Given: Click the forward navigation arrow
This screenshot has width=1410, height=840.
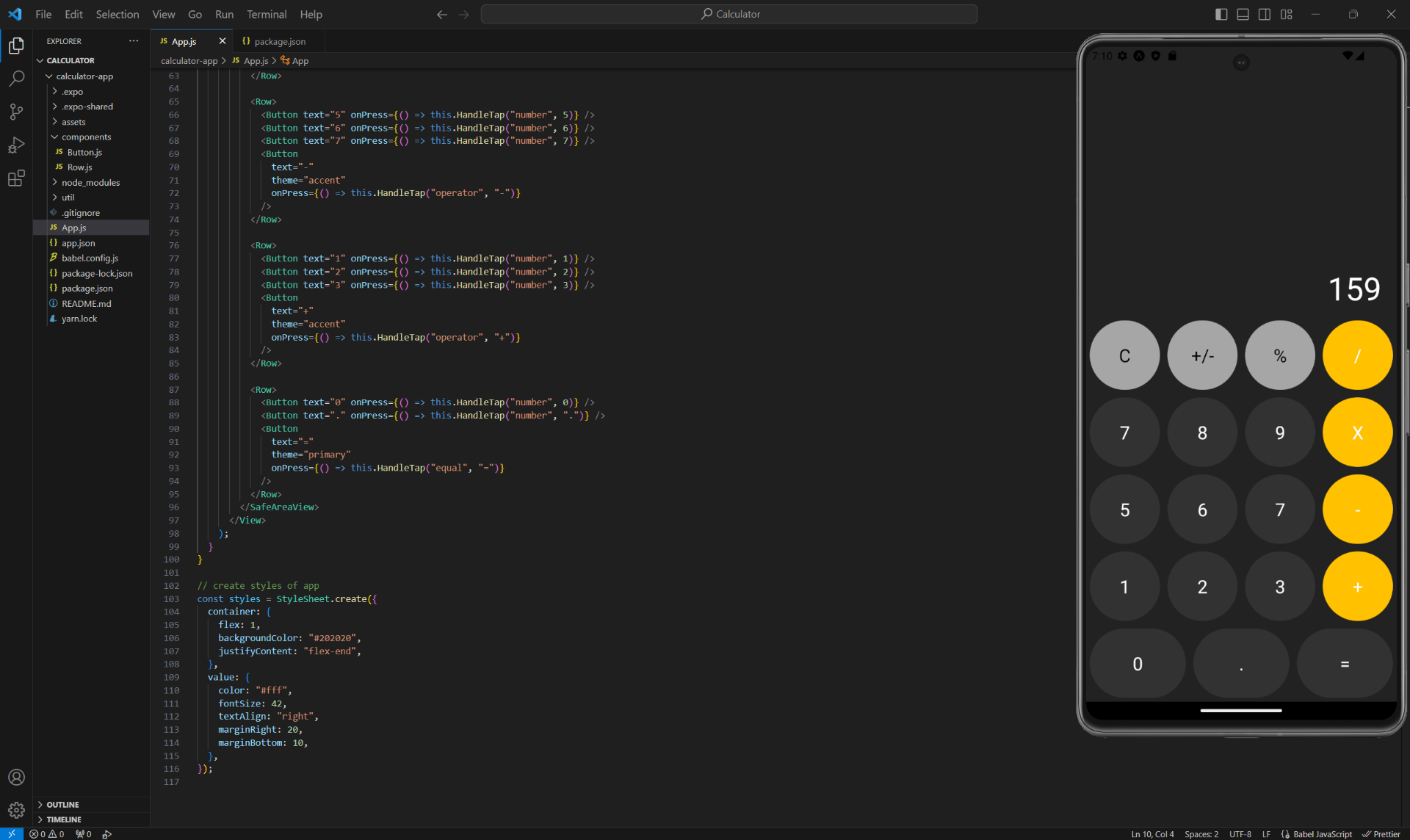Looking at the screenshot, I should [x=463, y=14].
